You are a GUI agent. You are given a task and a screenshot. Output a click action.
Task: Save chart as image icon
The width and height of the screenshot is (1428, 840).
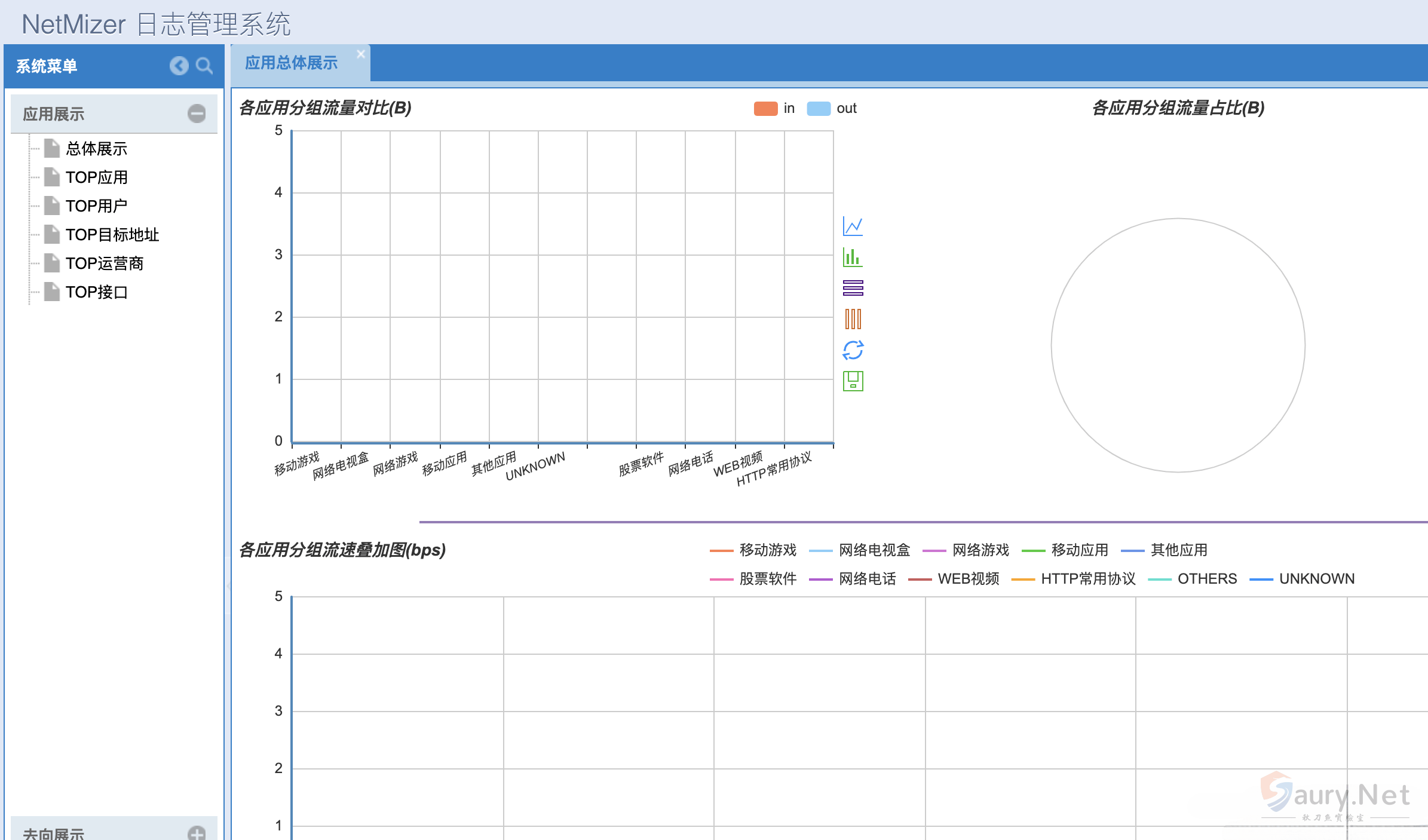tap(853, 381)
